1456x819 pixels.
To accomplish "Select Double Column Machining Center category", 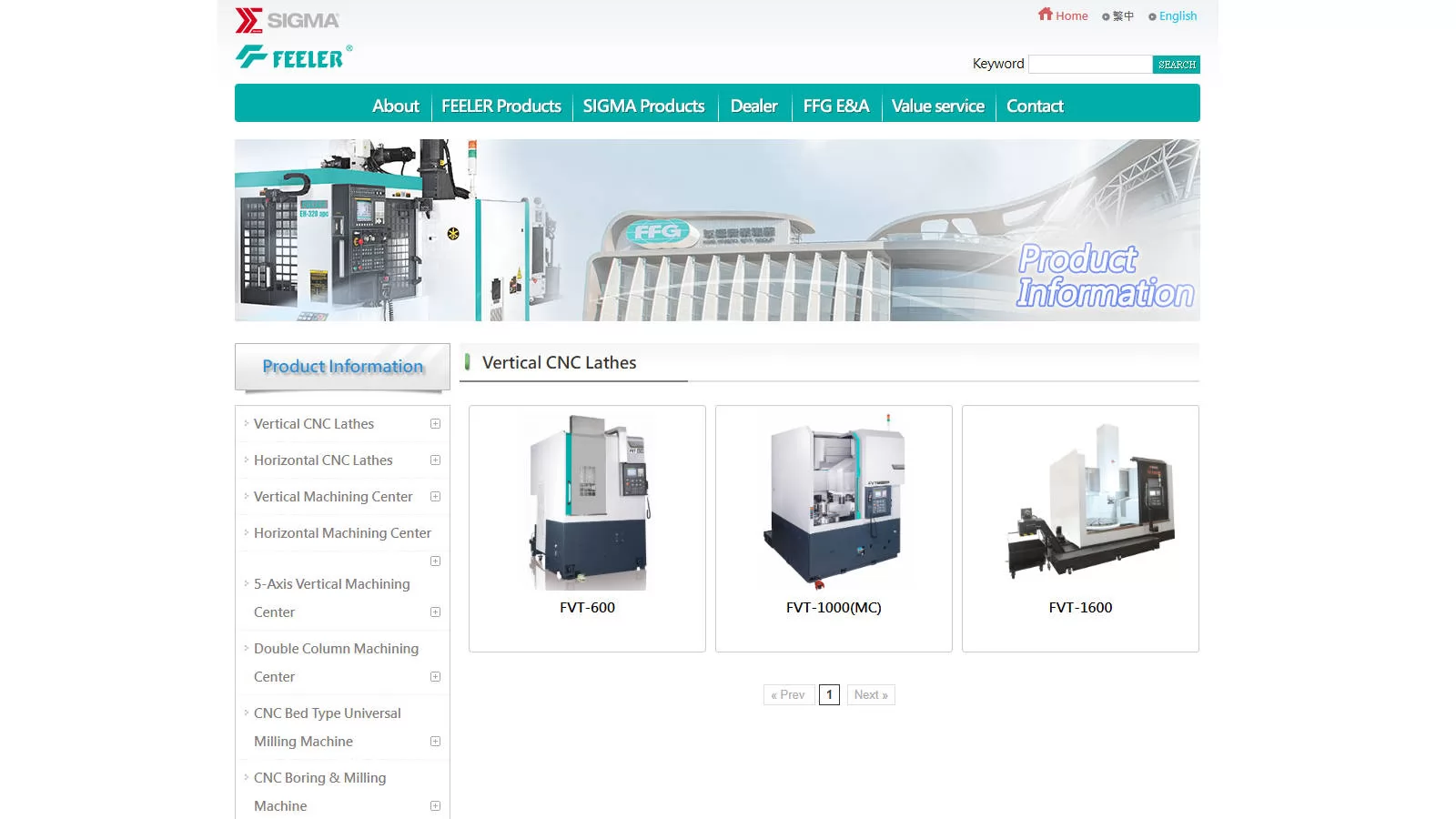I will pyautogui.click(x=337, y=662).
